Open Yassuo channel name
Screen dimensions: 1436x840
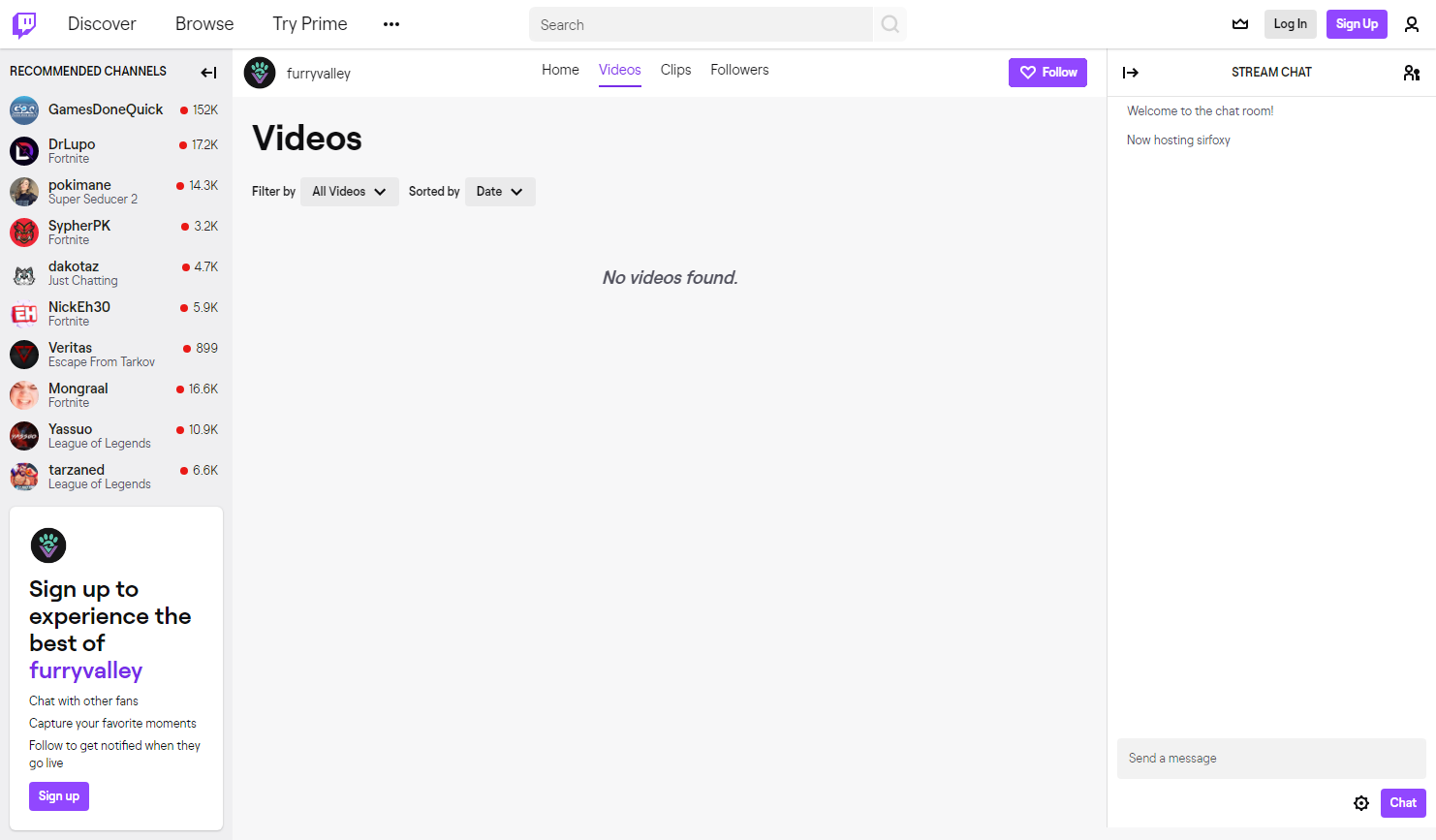point(71,429)
